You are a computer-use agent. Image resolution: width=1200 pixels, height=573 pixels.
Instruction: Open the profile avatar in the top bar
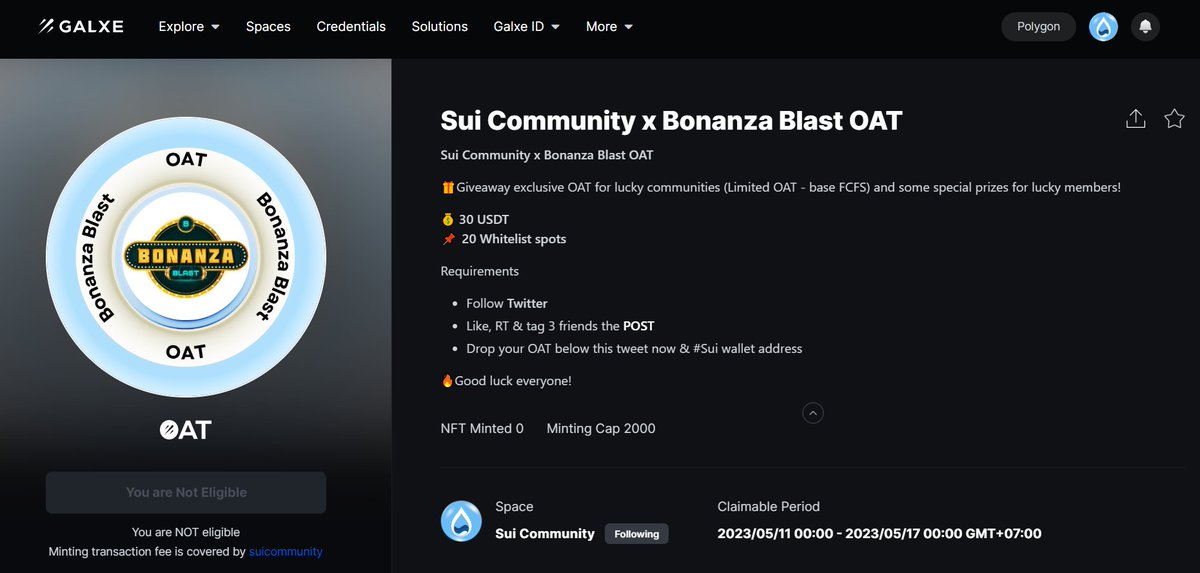pyautogui.click(x=1103, y=27)
